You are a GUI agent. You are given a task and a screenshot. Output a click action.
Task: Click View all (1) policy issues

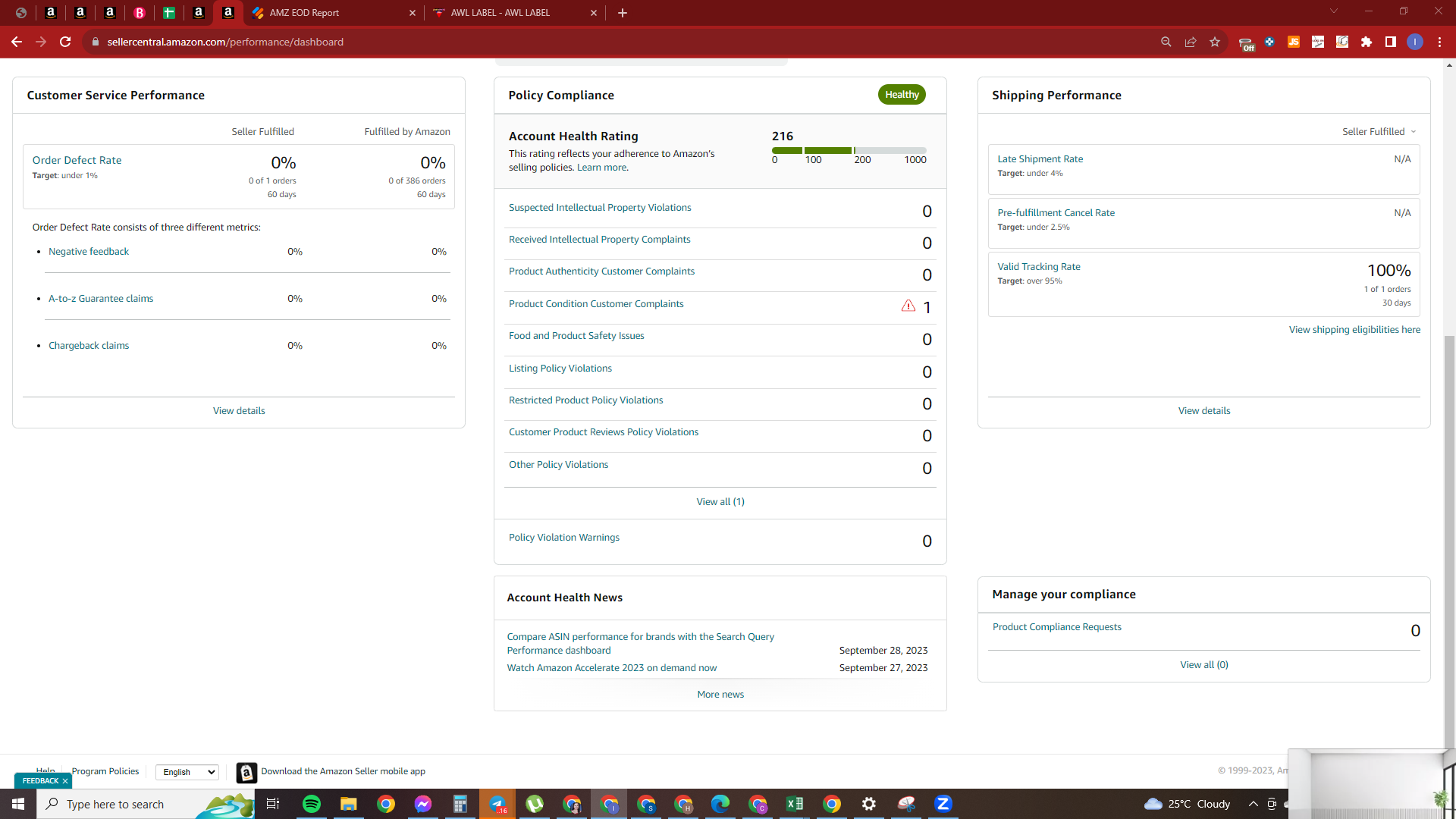coord(720,502)
